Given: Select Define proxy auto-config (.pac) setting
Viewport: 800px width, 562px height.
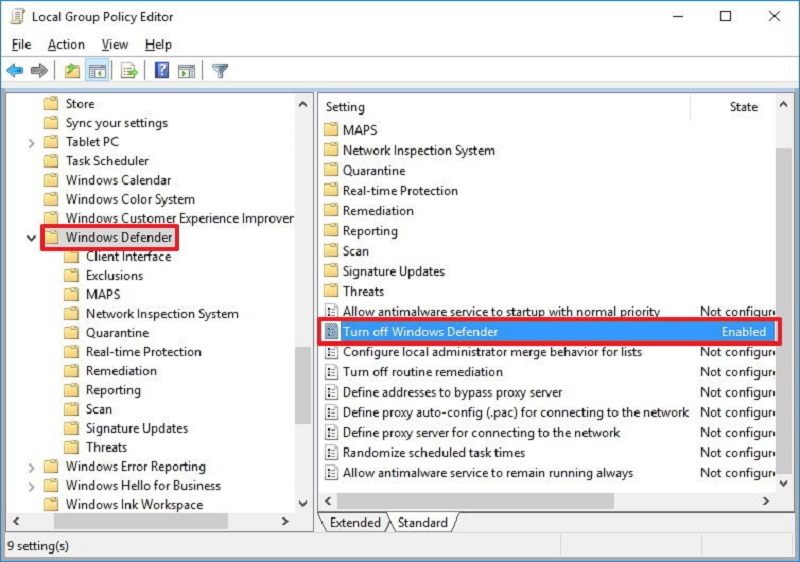Looking at the screenshot, I should click(515, 412).
